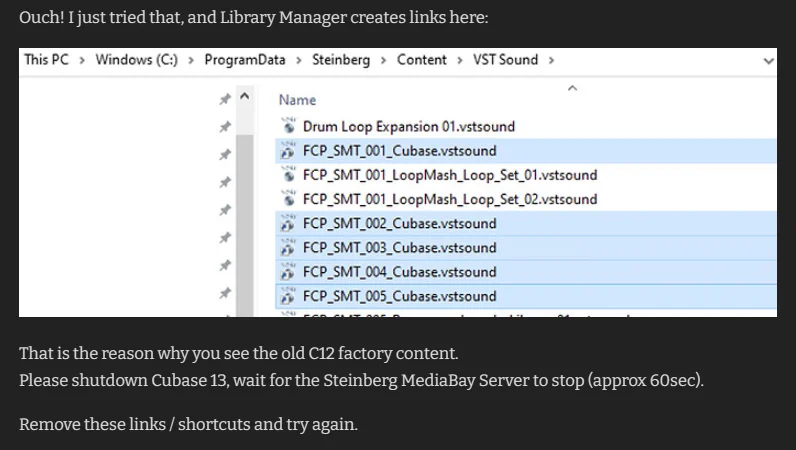Viewport: 796px width, 450px height.
Task: Select the FCP_SMT_001_LoopMash_Loop_Set_02 file icon
Action: 288,199
